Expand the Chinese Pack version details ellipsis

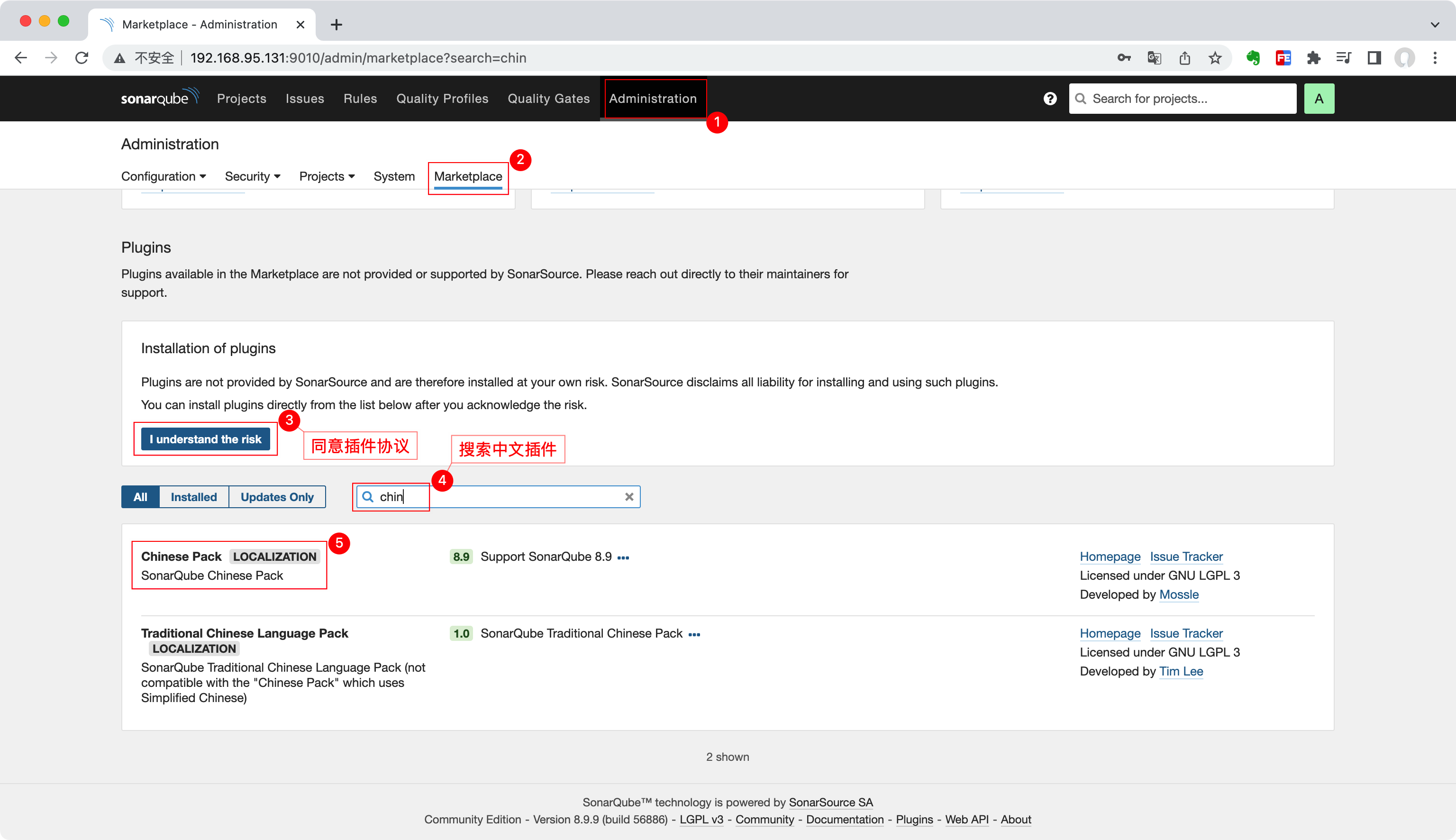[x=623, y=557]
